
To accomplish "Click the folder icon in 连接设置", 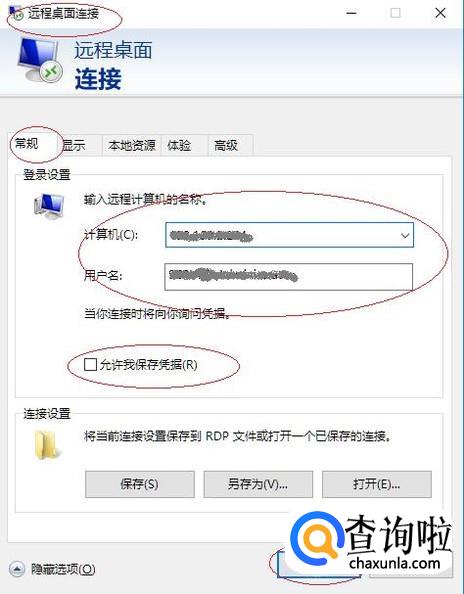I will (47, 445).
